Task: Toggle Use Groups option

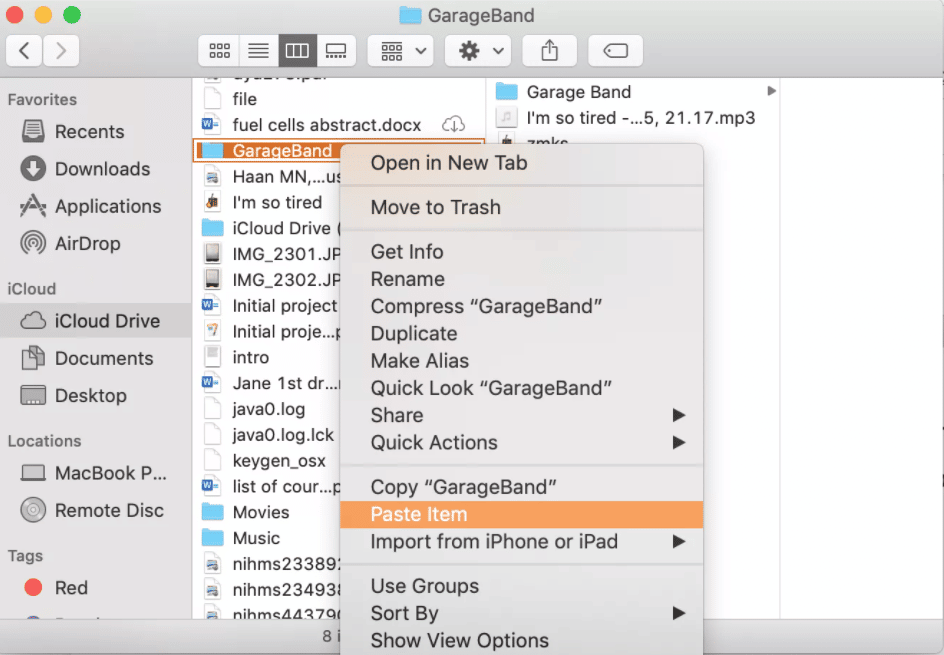Action: pos(521,586)
